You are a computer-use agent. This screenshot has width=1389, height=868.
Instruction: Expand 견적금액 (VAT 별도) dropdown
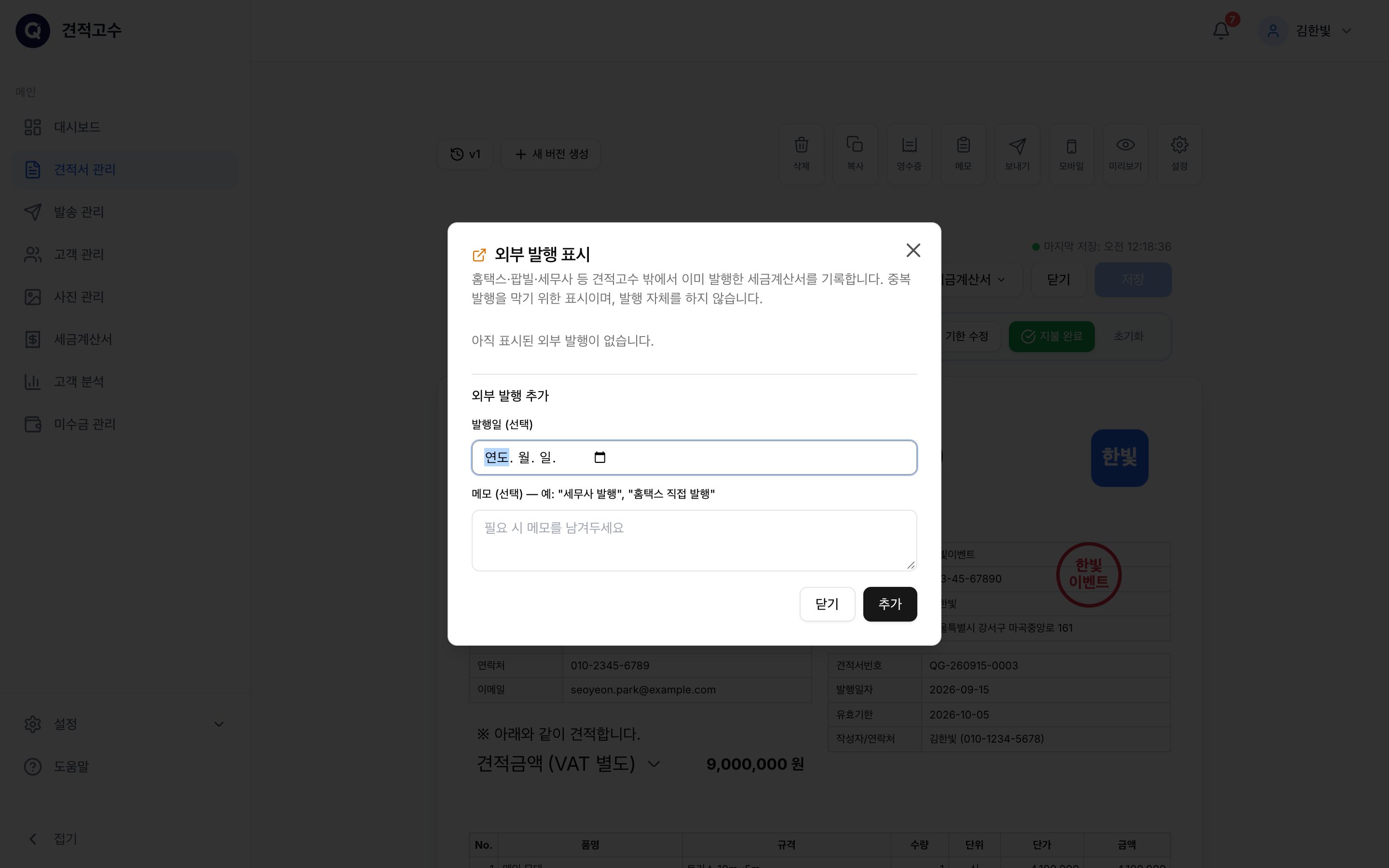[568, 764]
